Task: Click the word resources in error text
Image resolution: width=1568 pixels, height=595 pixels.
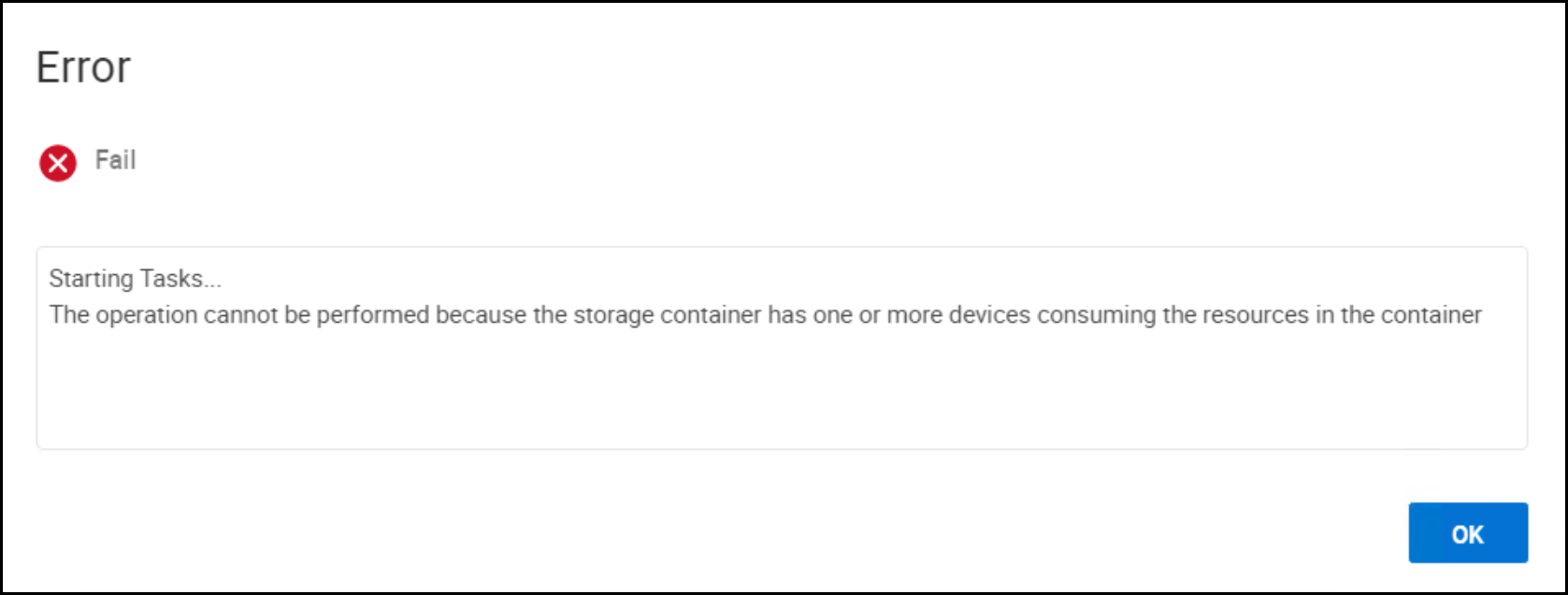Action: click(1256, 315)
